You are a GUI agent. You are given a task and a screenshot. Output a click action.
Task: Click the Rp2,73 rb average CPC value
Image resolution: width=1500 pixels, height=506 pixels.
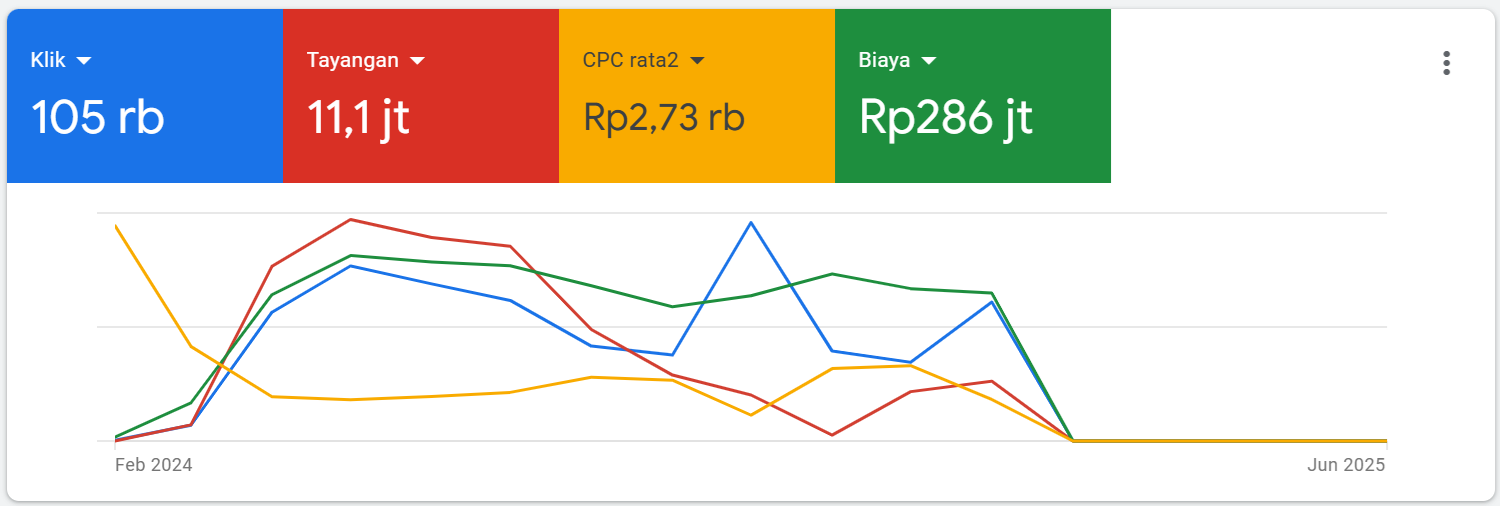[664, 118]
